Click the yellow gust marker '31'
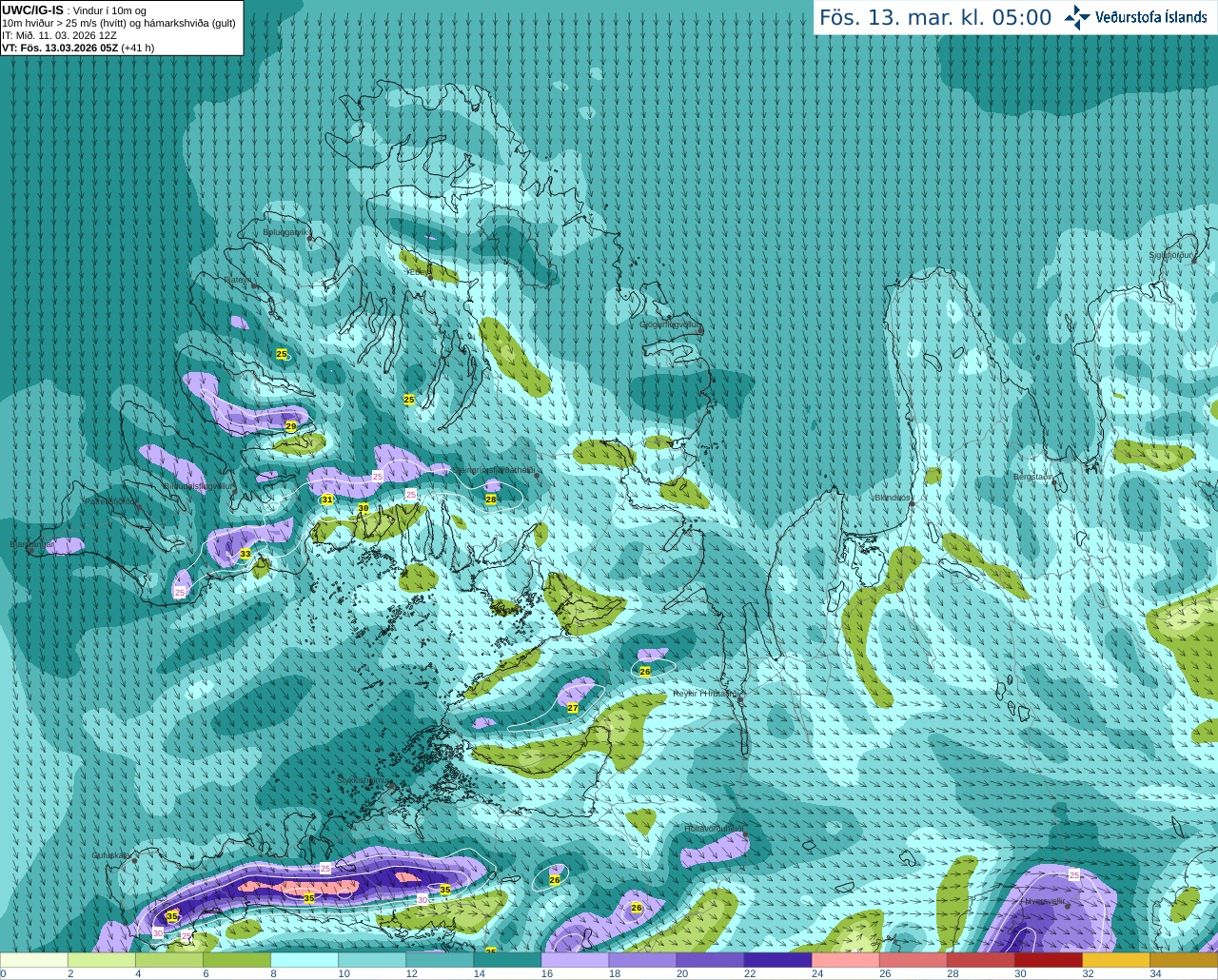This screenshot has height=980, width=1218. coord(327,500)
